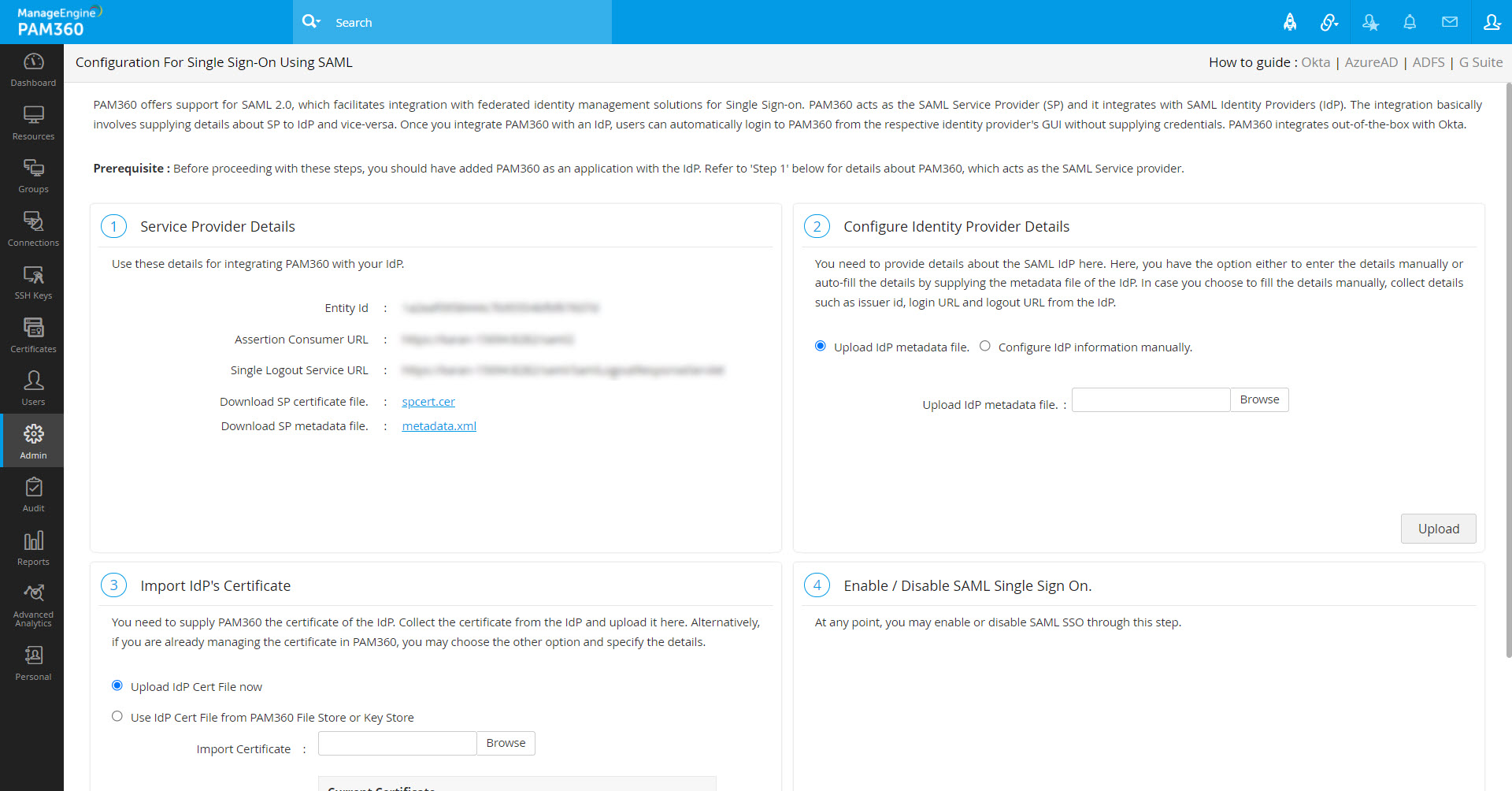The width and height of the screenshot is (1512, 791).
Task: Open Advanced Analytics from the sidebar
Action: coord(32,600)
